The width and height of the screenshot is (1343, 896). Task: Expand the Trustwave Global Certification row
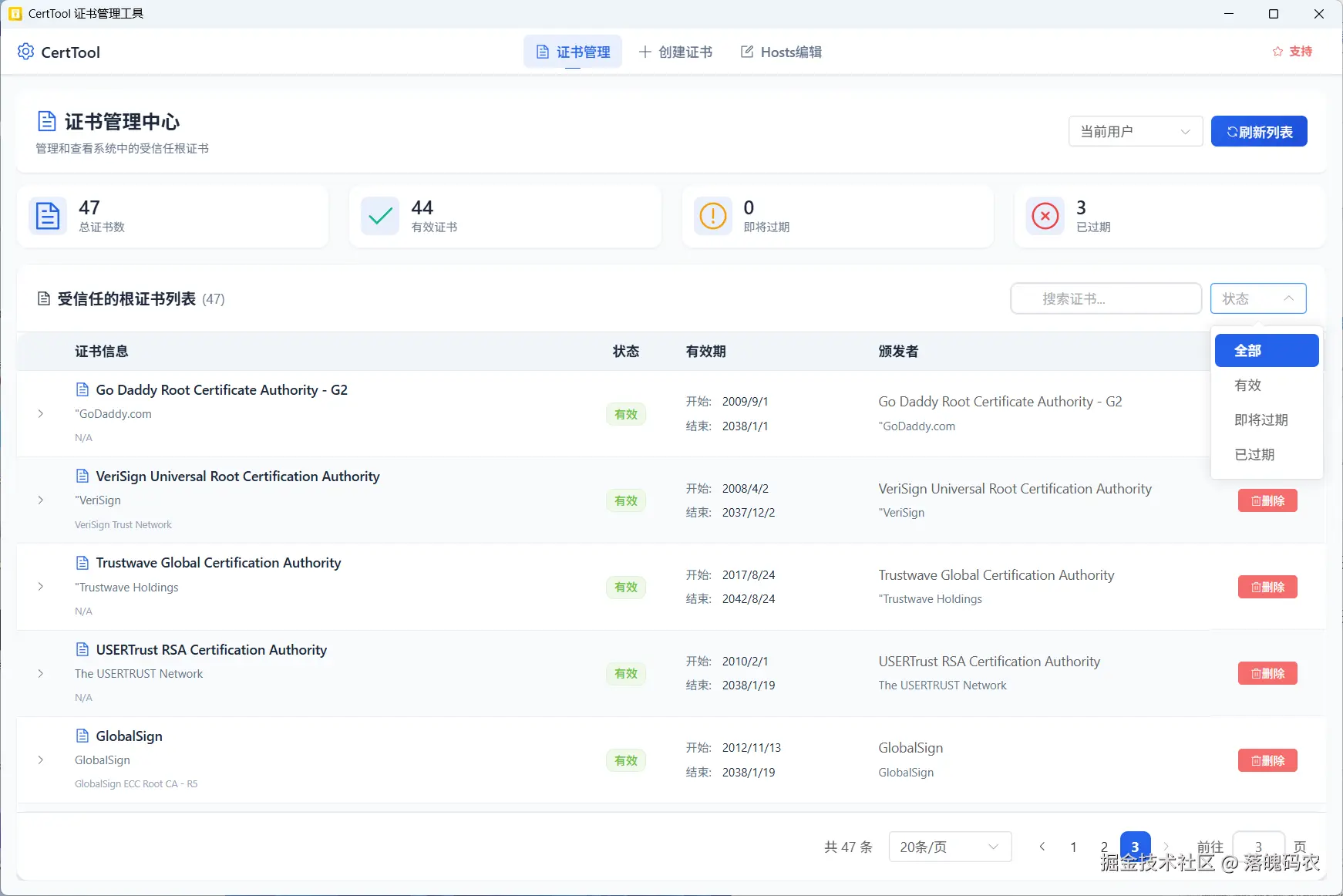(41, 587)
